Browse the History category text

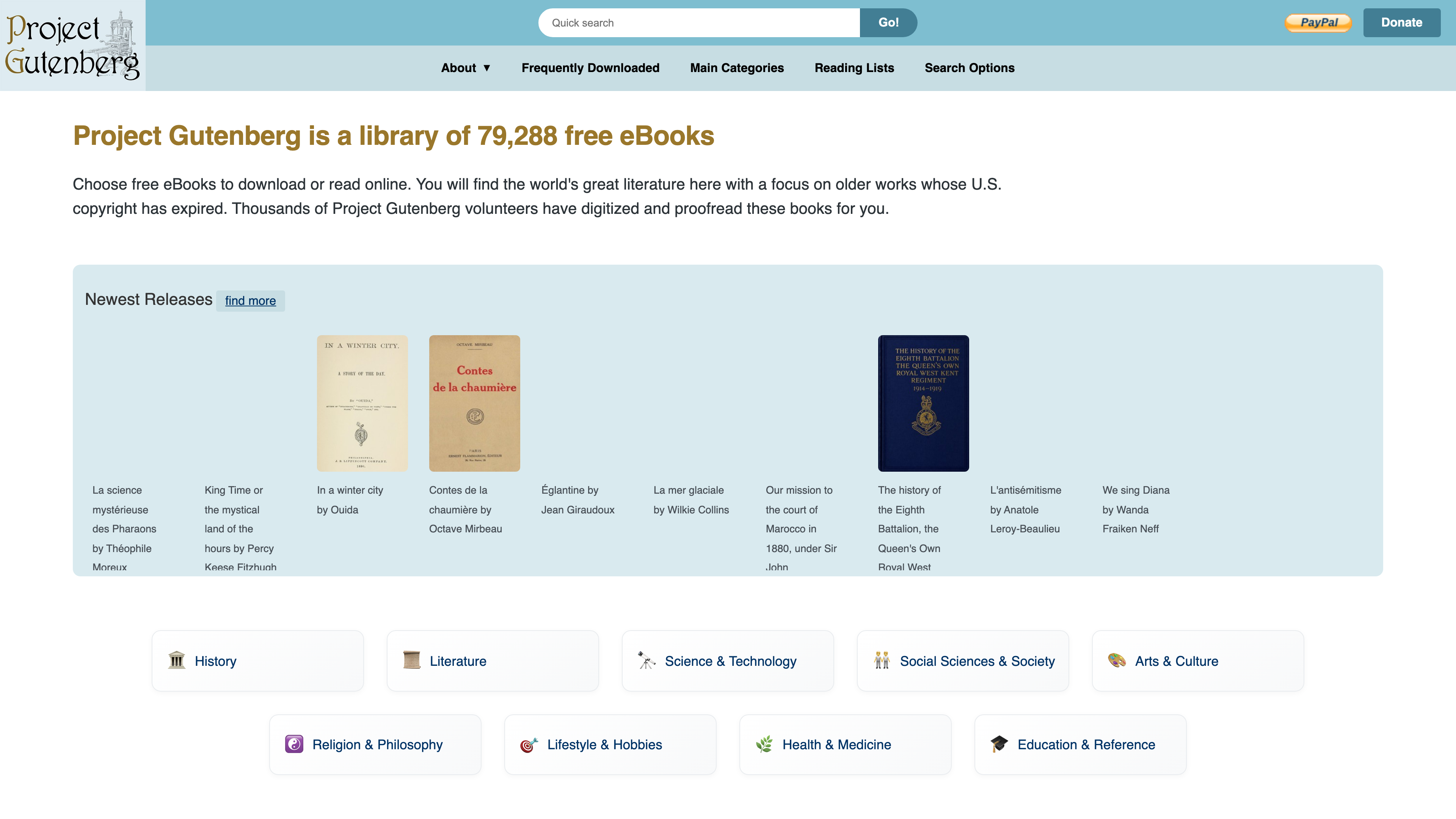click(215, 661)
